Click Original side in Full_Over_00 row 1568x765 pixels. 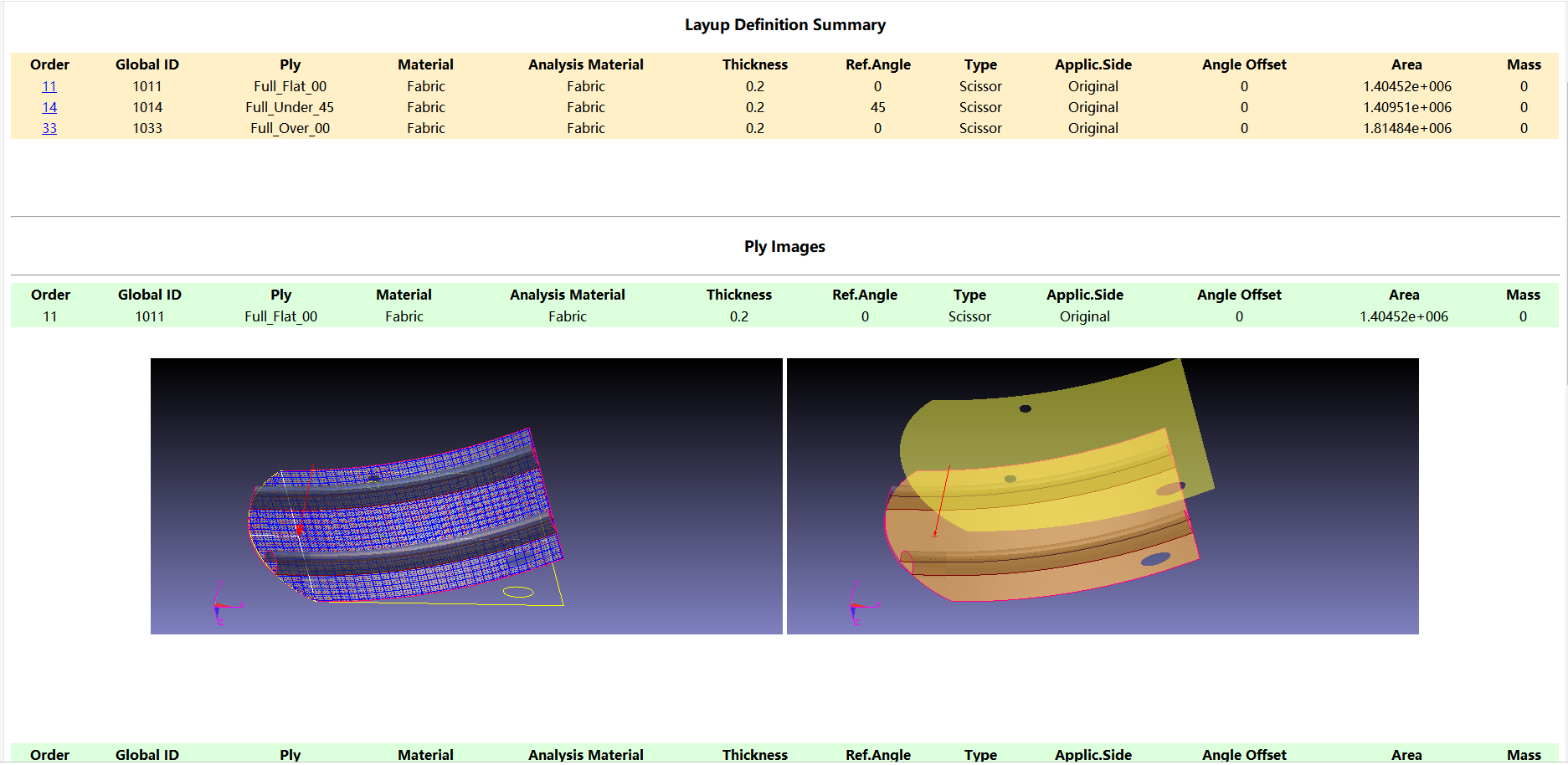(x=1093, y=128)
